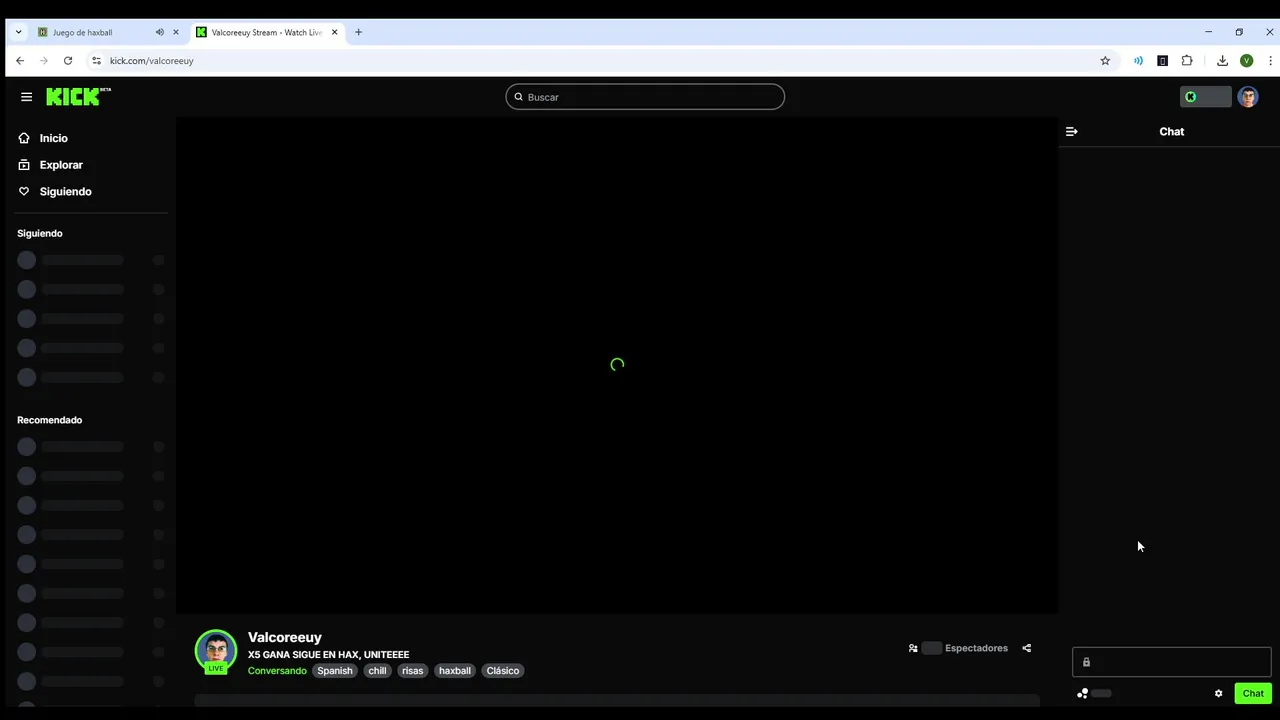
Task: Go back in browser history
Action: point(20,61)
